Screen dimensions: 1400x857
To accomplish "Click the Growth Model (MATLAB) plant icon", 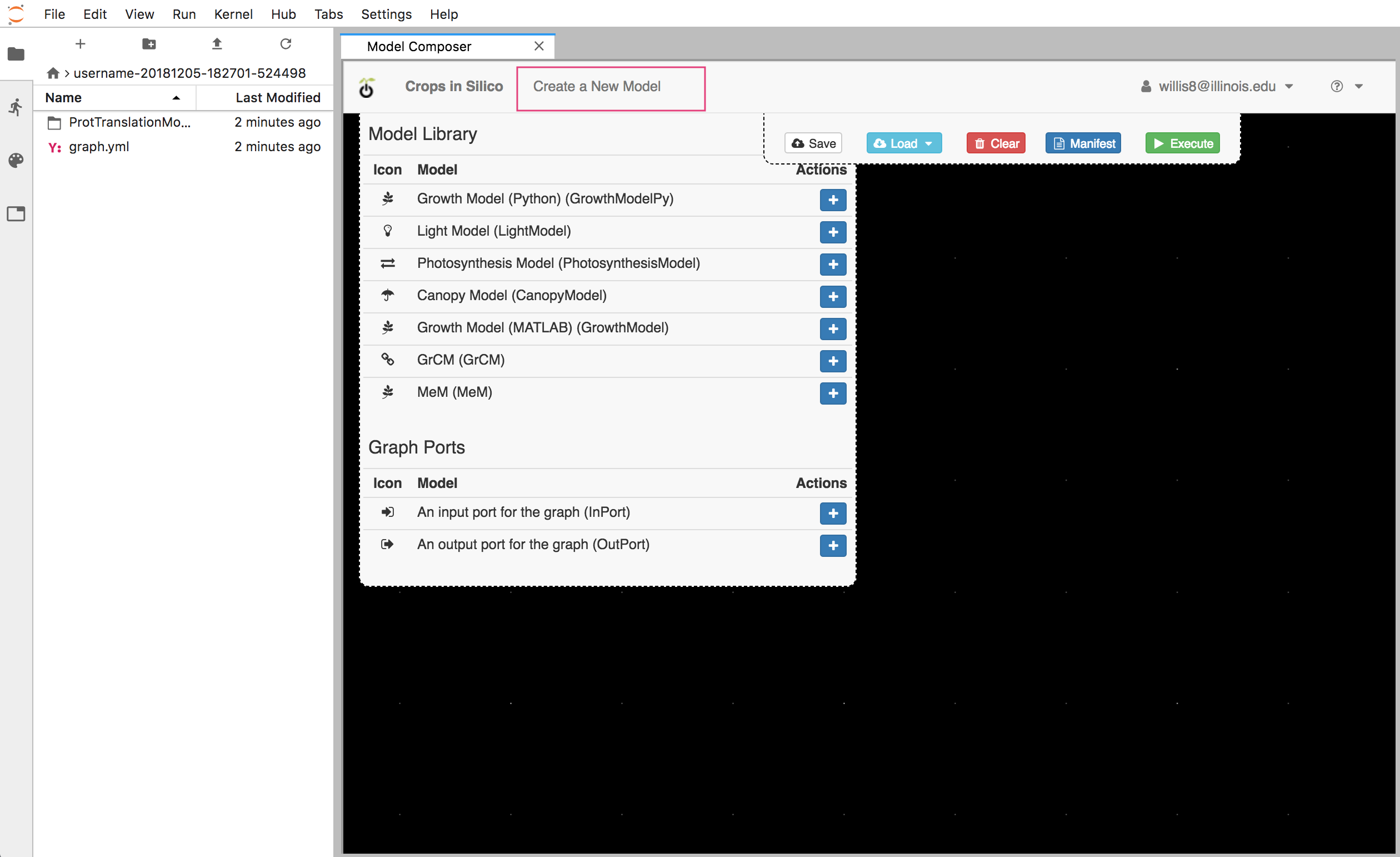I will [x=388, y=327].
